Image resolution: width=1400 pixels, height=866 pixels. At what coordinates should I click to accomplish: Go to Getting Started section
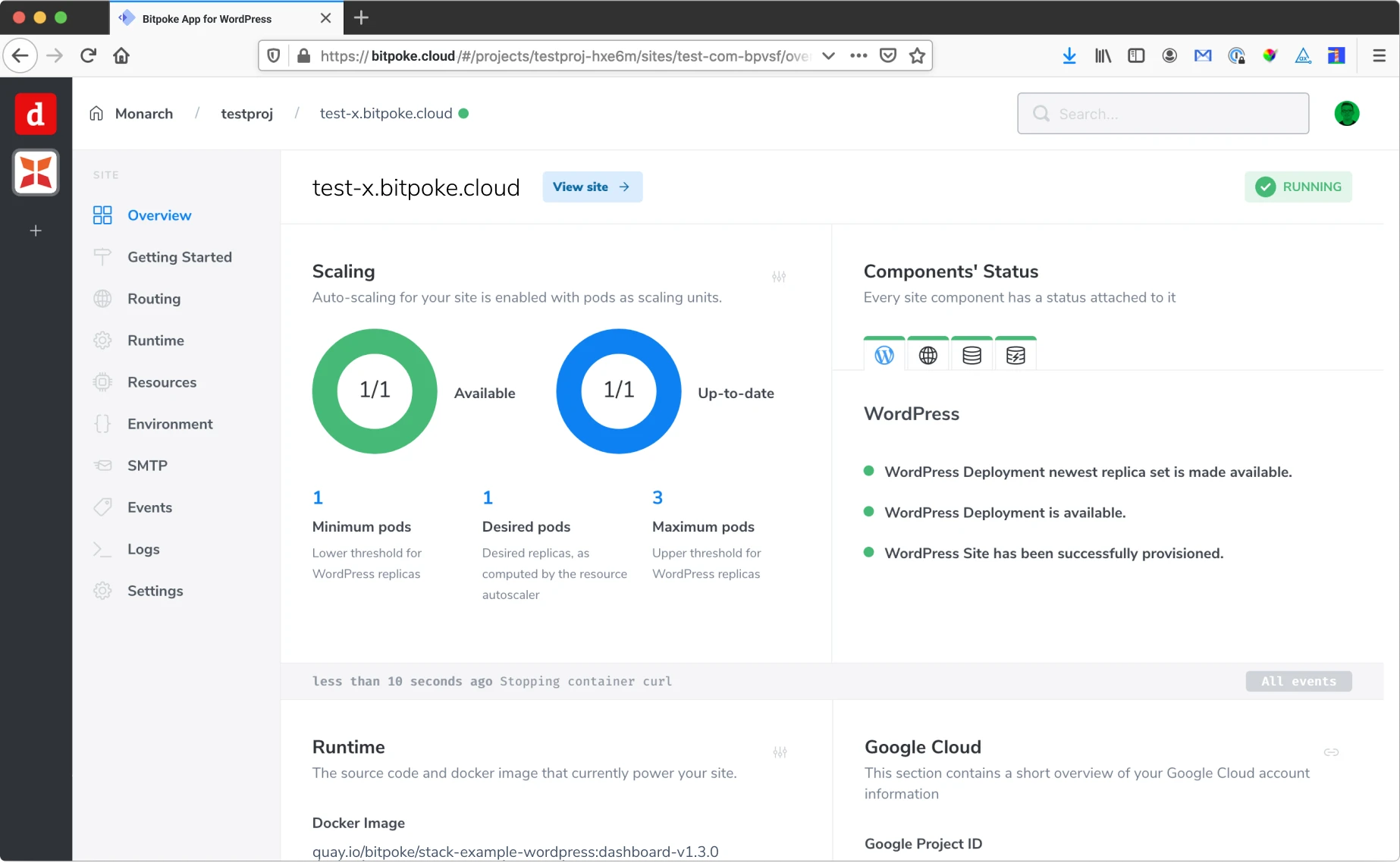click(180, 257)
